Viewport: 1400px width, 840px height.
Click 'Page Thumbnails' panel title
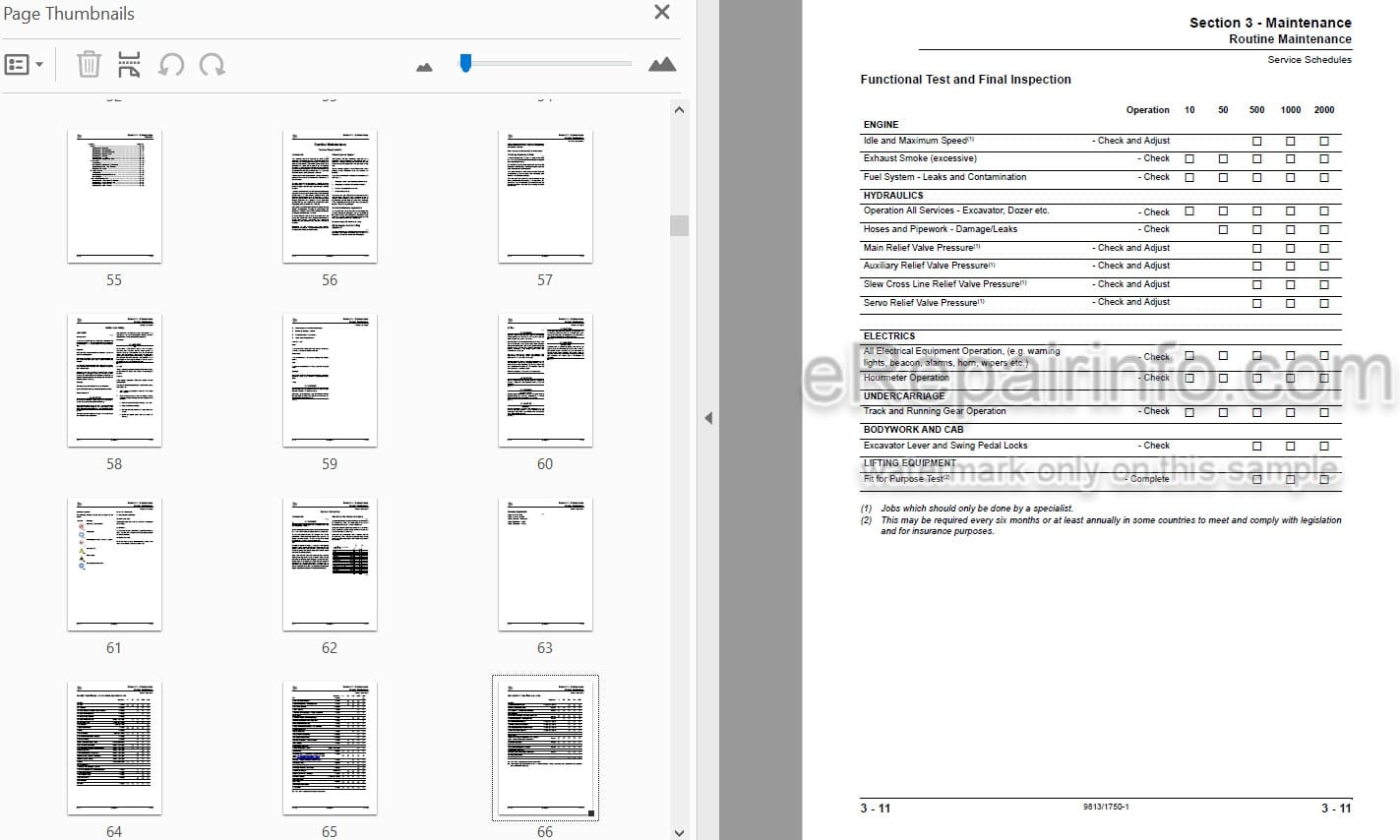coord(69,14)
